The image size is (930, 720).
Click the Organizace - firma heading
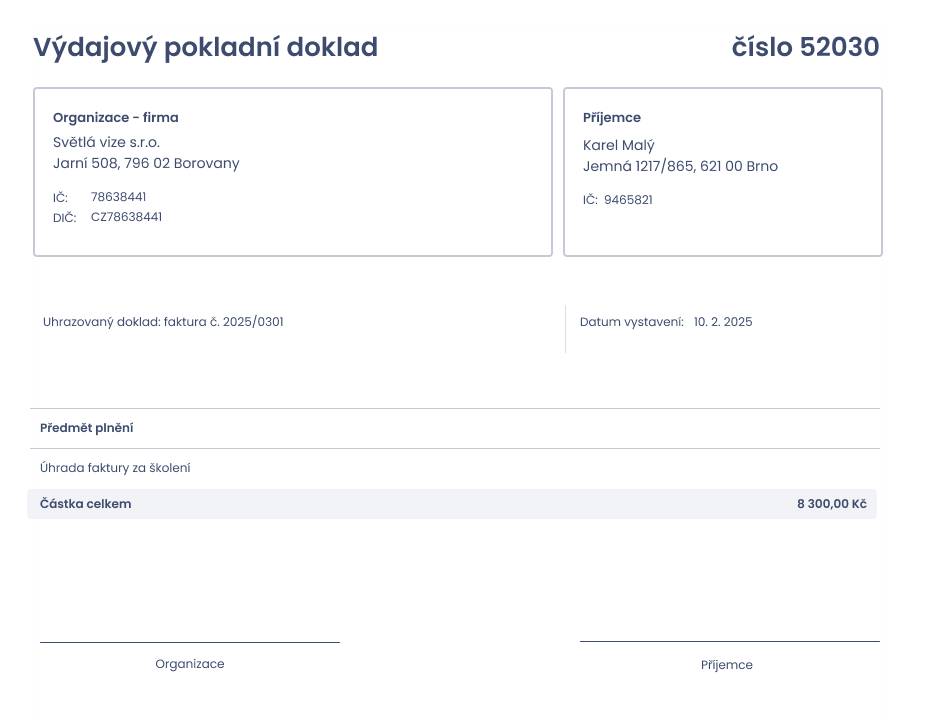point(116,117)
